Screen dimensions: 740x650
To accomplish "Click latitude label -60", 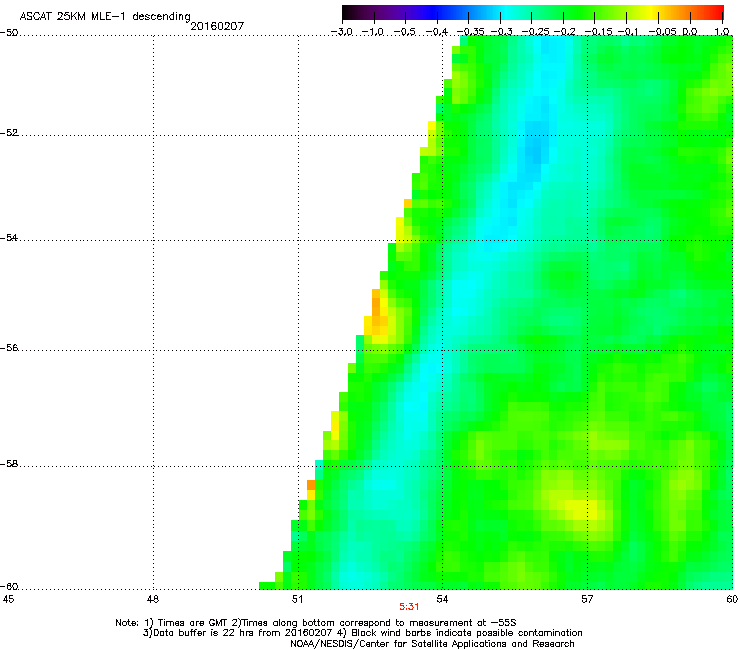I will pos(9,587).
